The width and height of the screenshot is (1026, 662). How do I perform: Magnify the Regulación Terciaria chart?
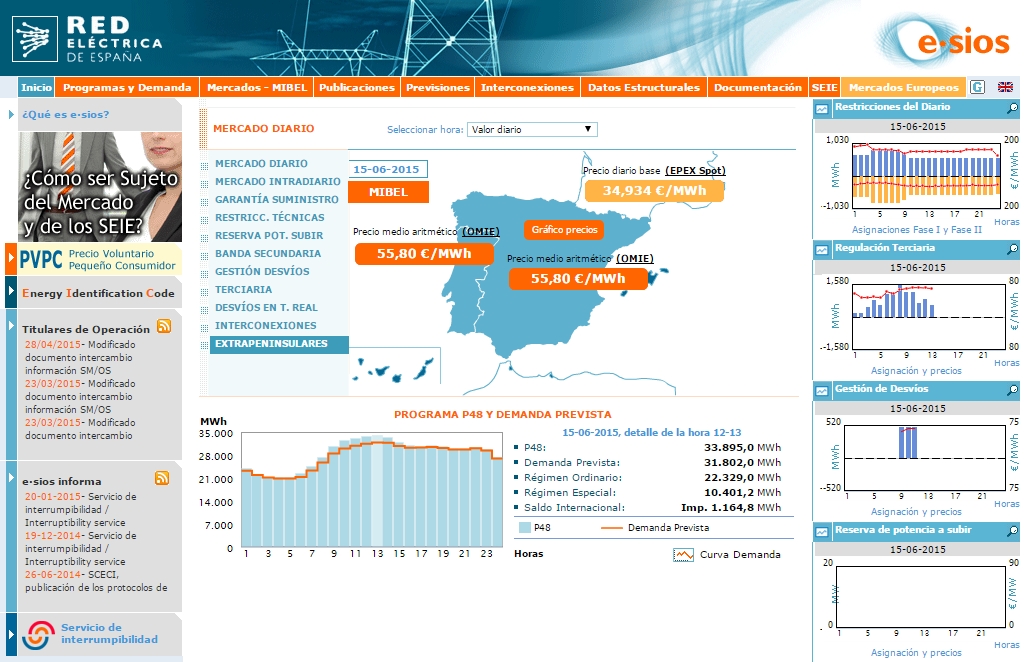tap(1012, 249)
